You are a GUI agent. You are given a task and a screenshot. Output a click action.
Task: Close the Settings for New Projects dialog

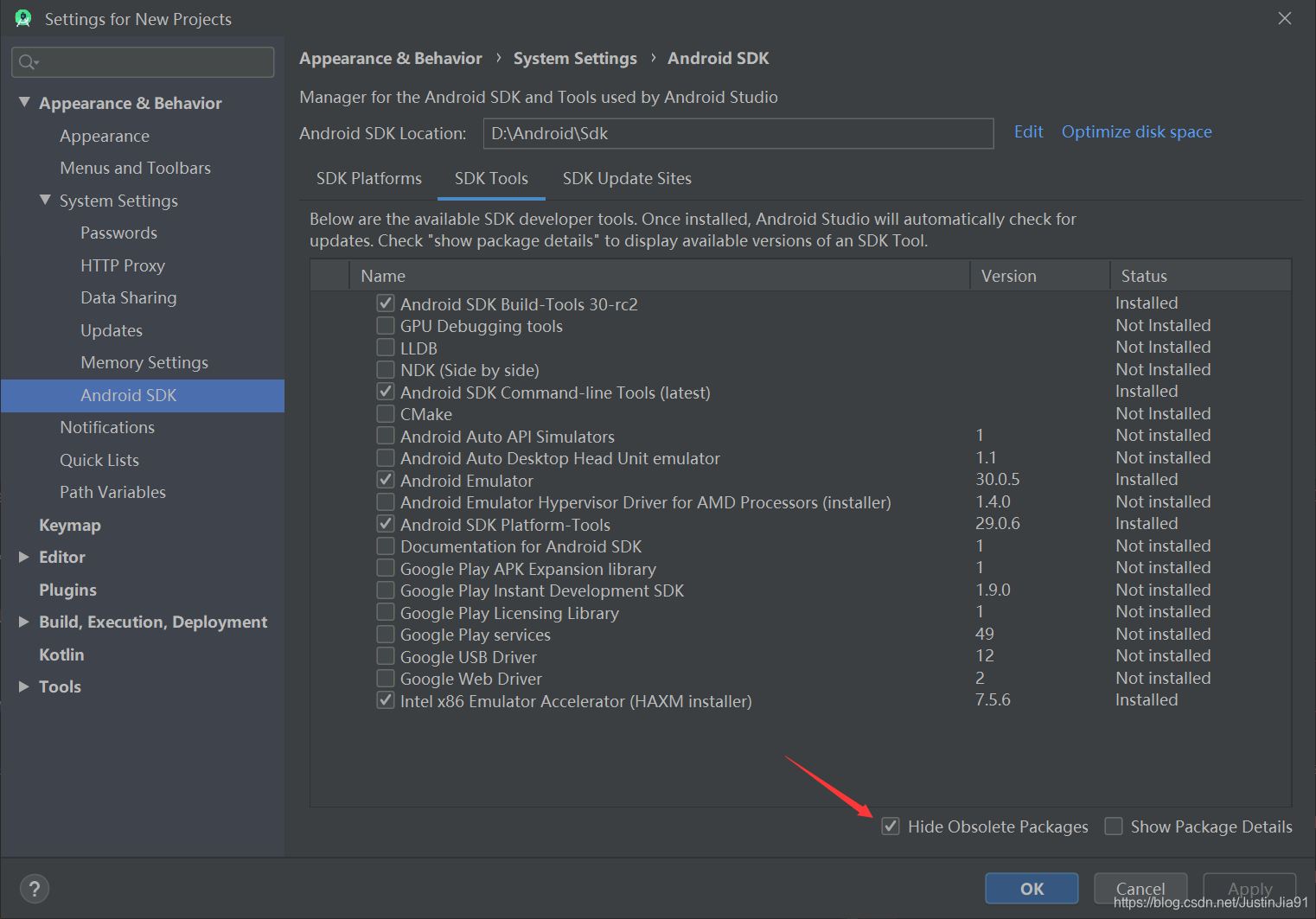[x=1285, y=18]
